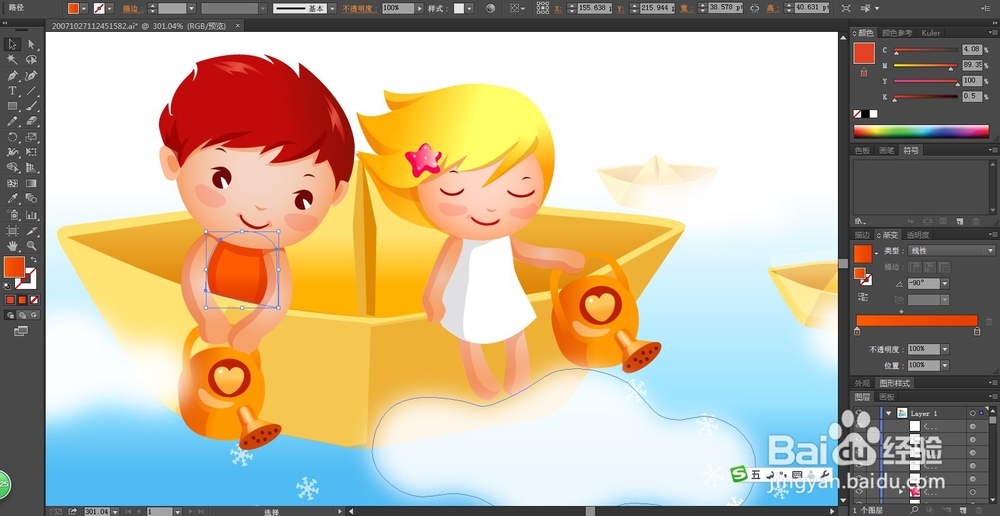The height and width of the screenshot is (516, 1000).
Task: Close the 20071027112451582.ai document tab
Action: pos(238,26)
